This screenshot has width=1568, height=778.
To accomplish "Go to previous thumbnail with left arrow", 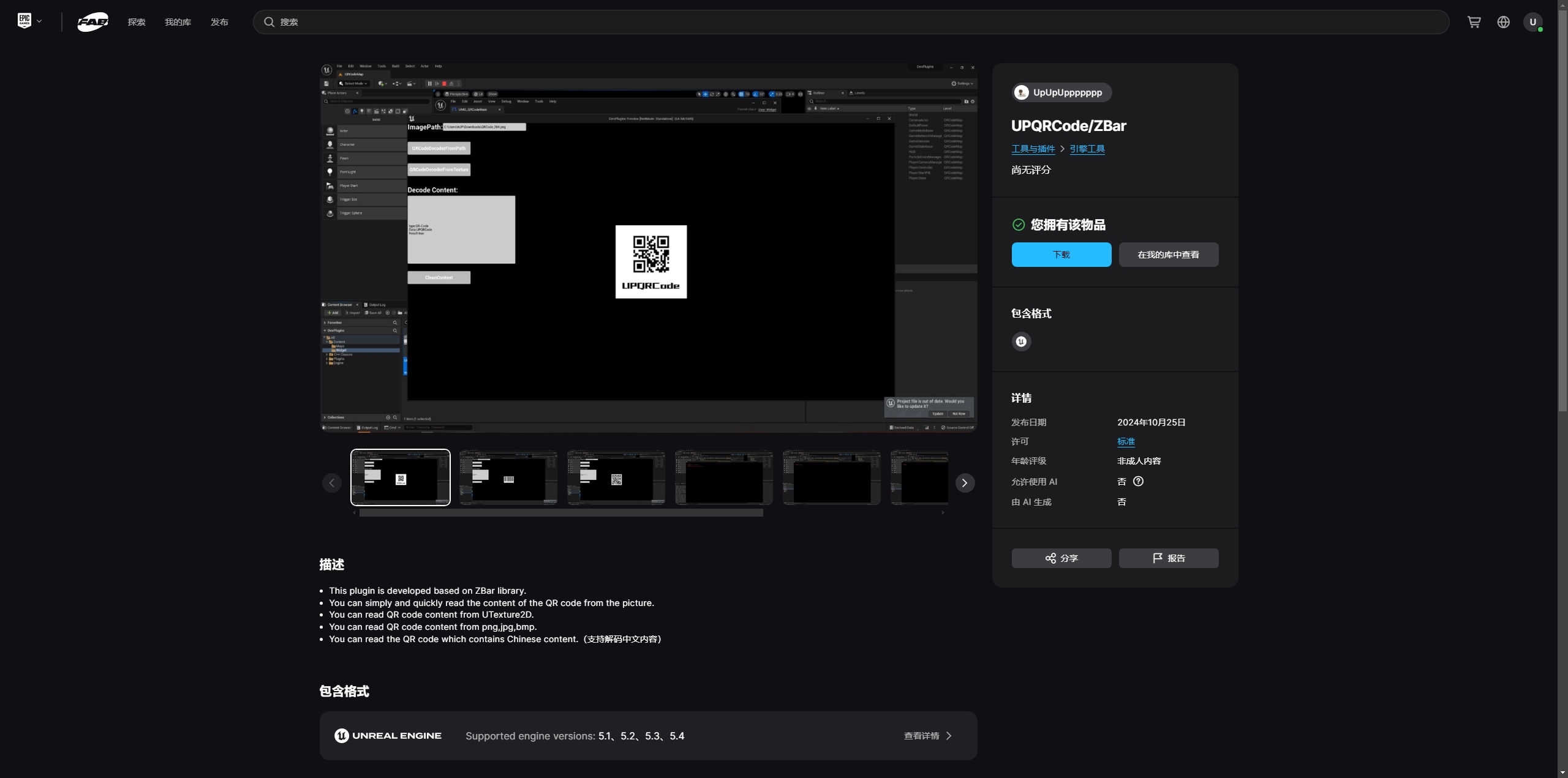I will point(332,483).
